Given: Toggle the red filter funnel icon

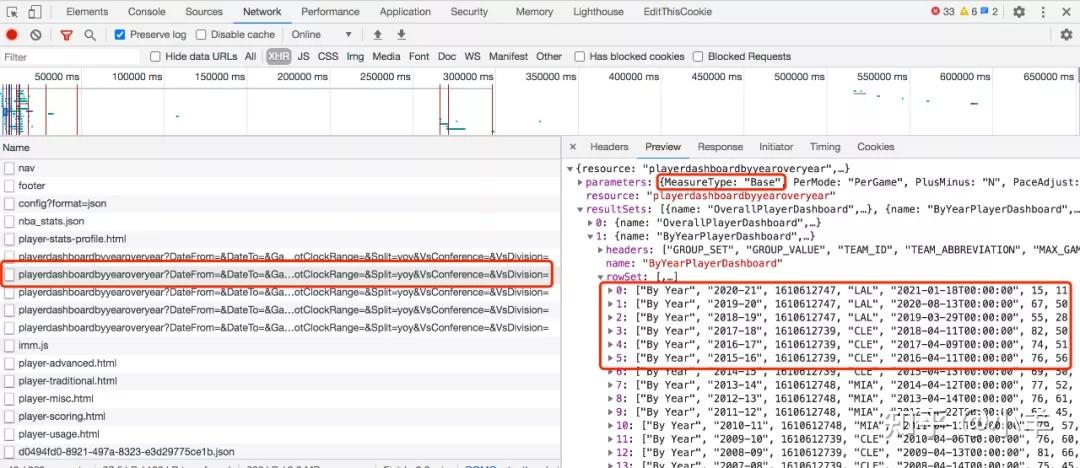Looking at the screenshot, I should (66, 35).
